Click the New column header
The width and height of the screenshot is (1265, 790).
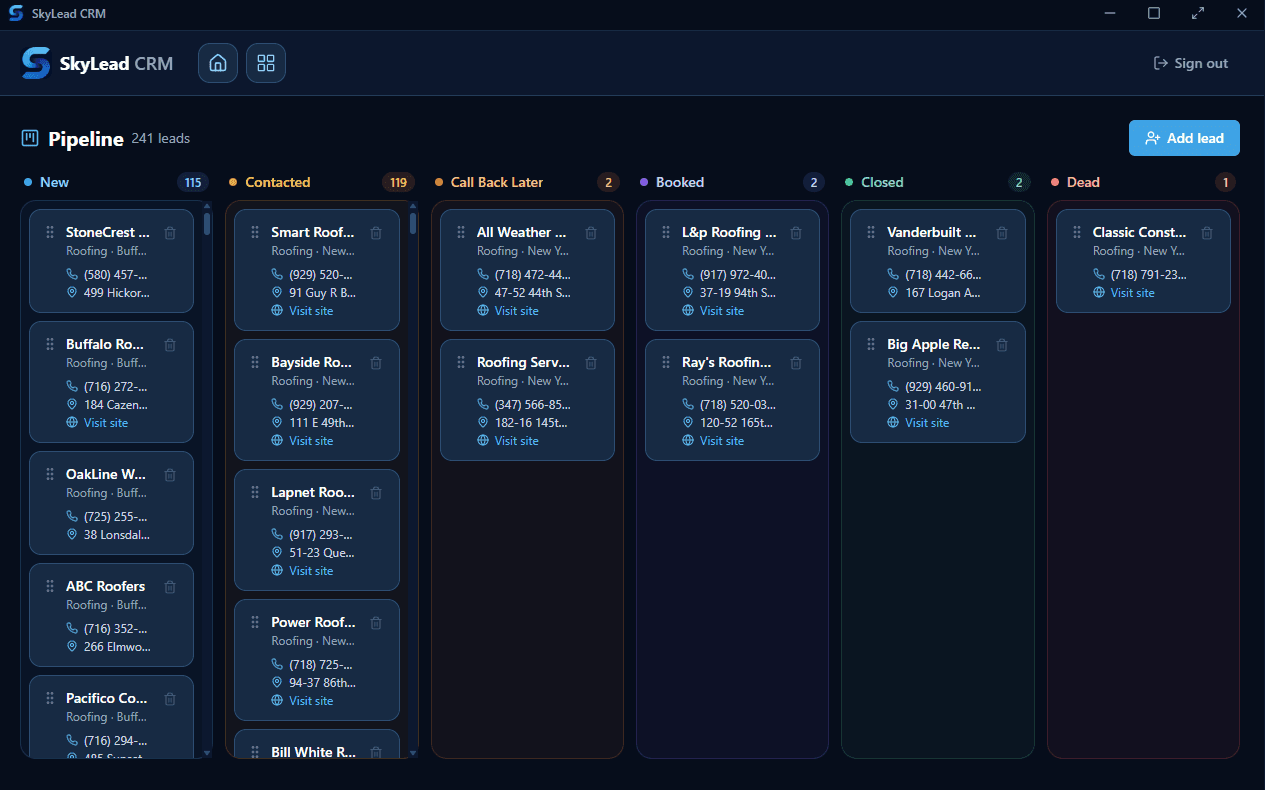(x=54, y=182)
